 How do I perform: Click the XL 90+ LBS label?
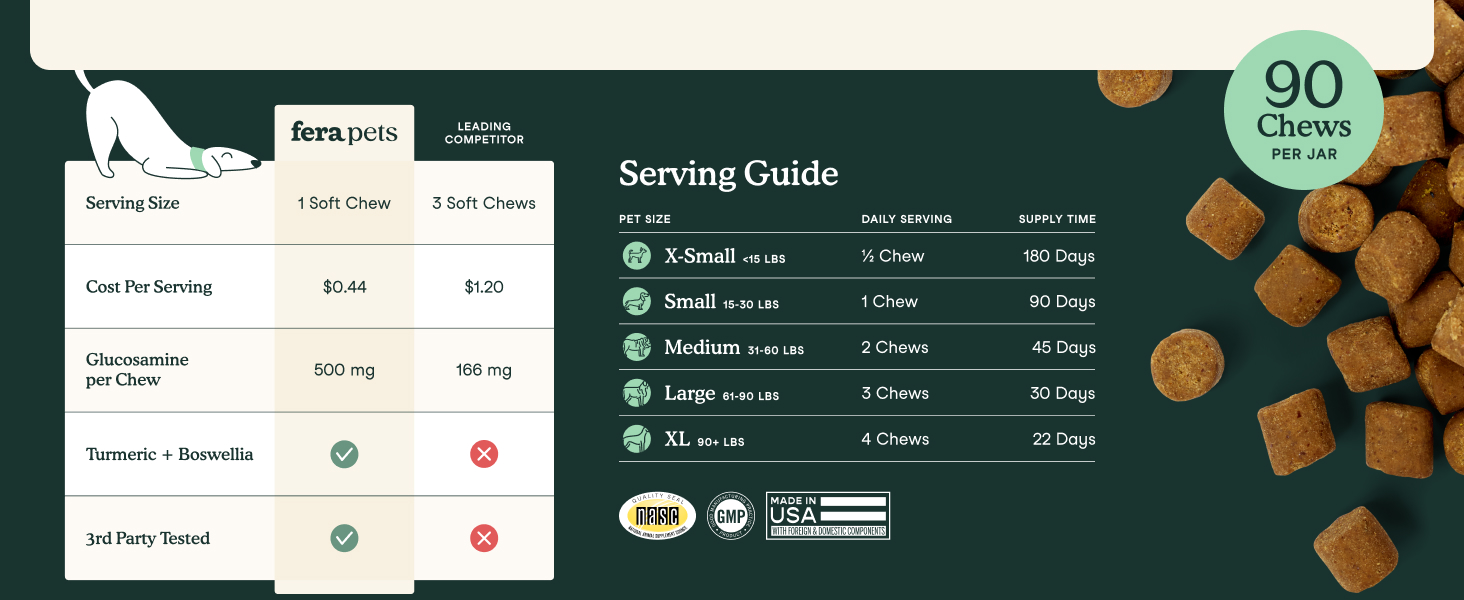(x=704, y=439)
